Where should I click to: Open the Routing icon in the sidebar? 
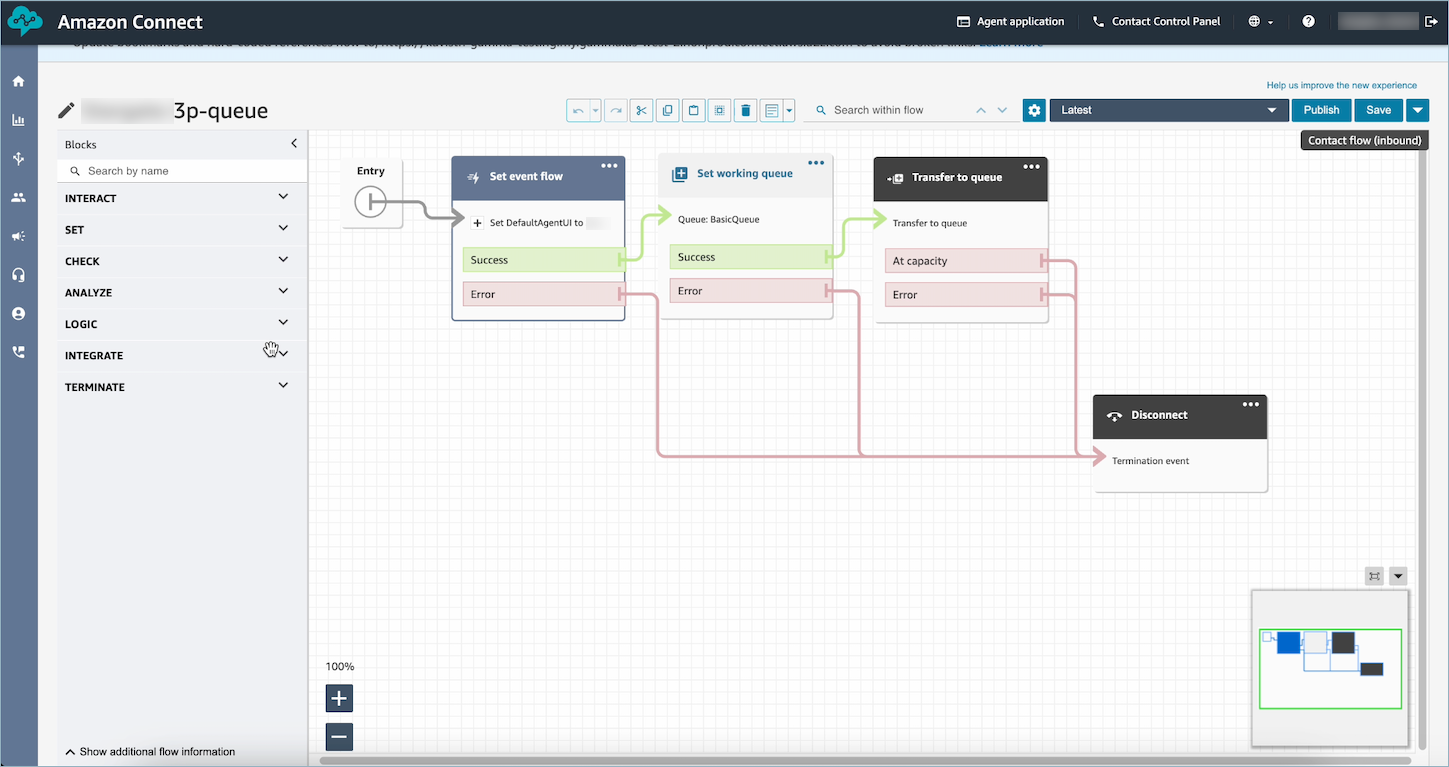(x=18, y=158)
